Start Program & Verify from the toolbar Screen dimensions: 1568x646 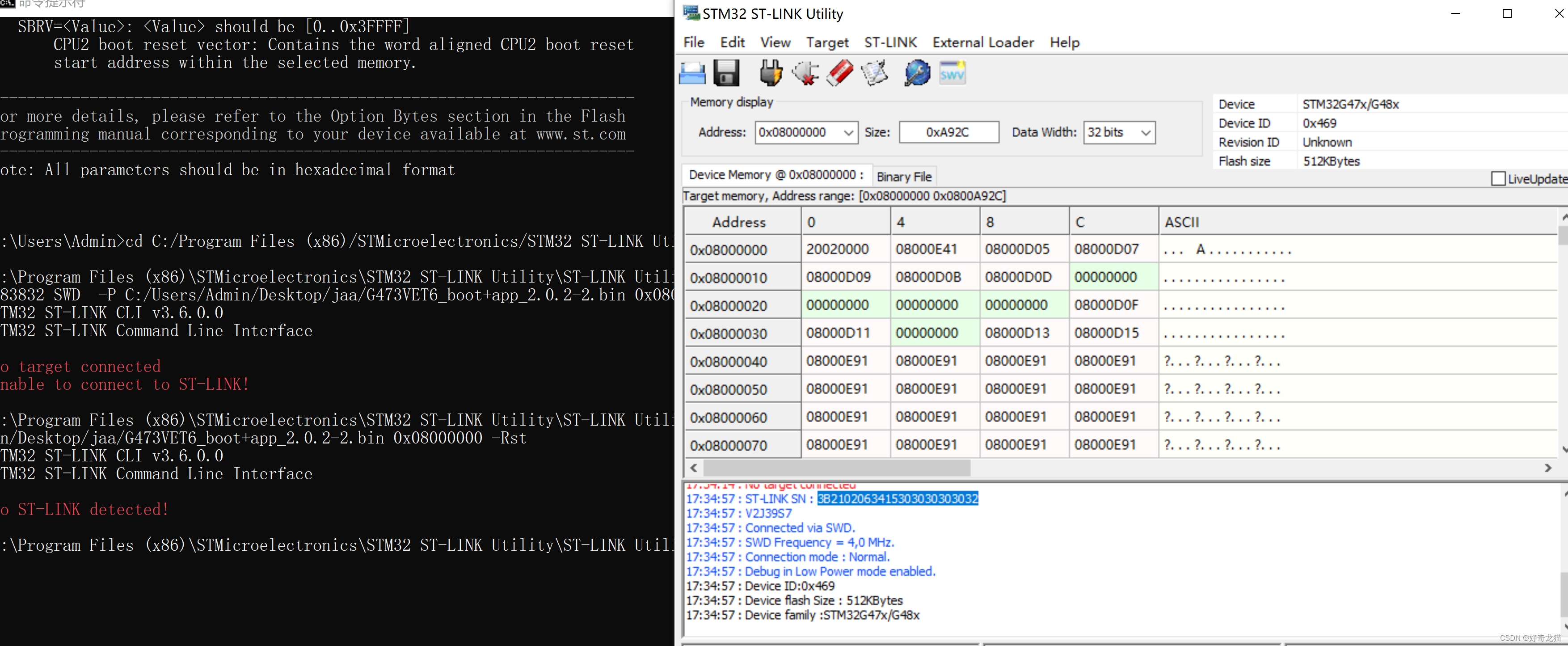click(x=875, y=72)
